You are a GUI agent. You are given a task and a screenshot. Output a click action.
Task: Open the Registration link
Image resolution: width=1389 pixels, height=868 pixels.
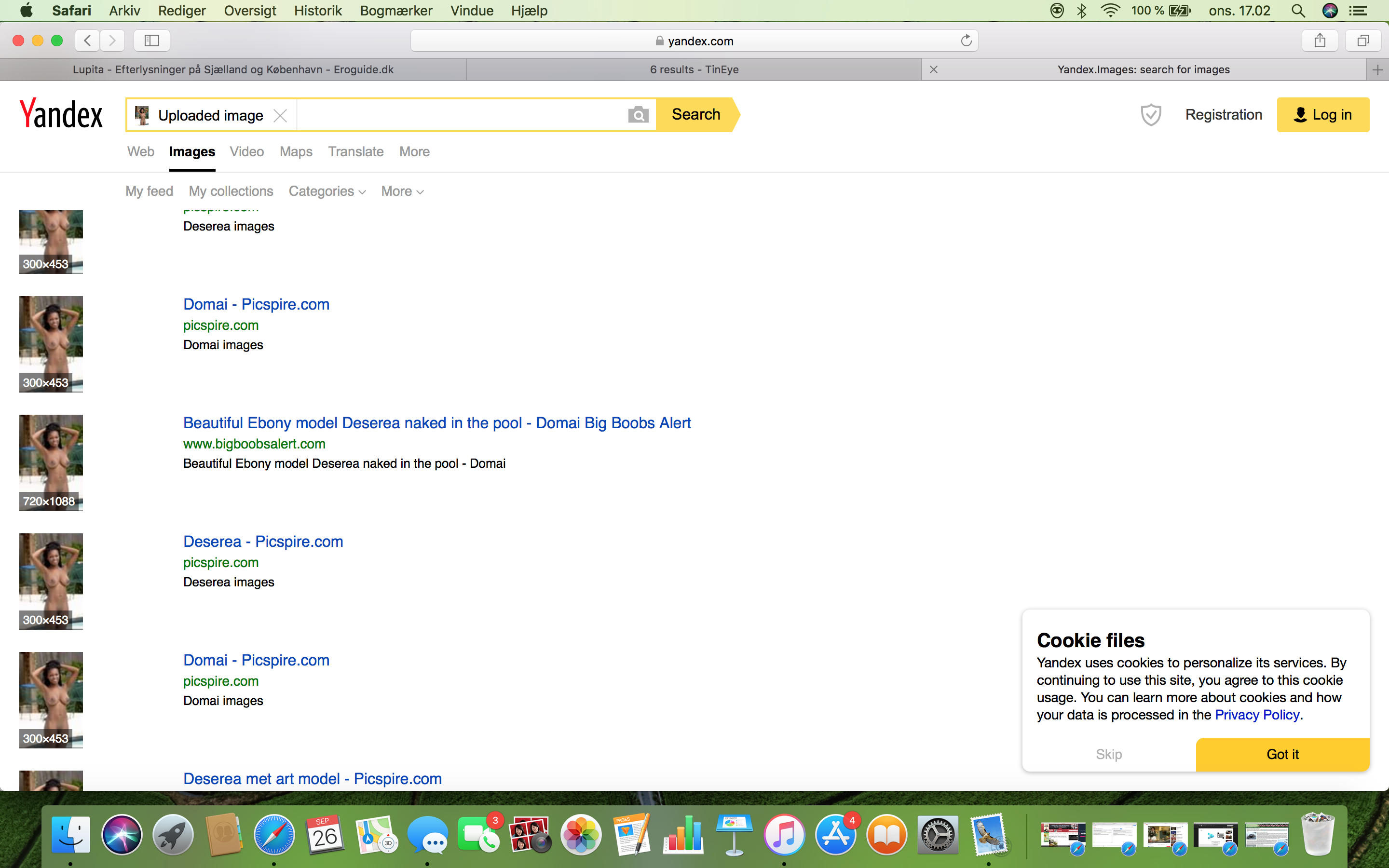1224,115
